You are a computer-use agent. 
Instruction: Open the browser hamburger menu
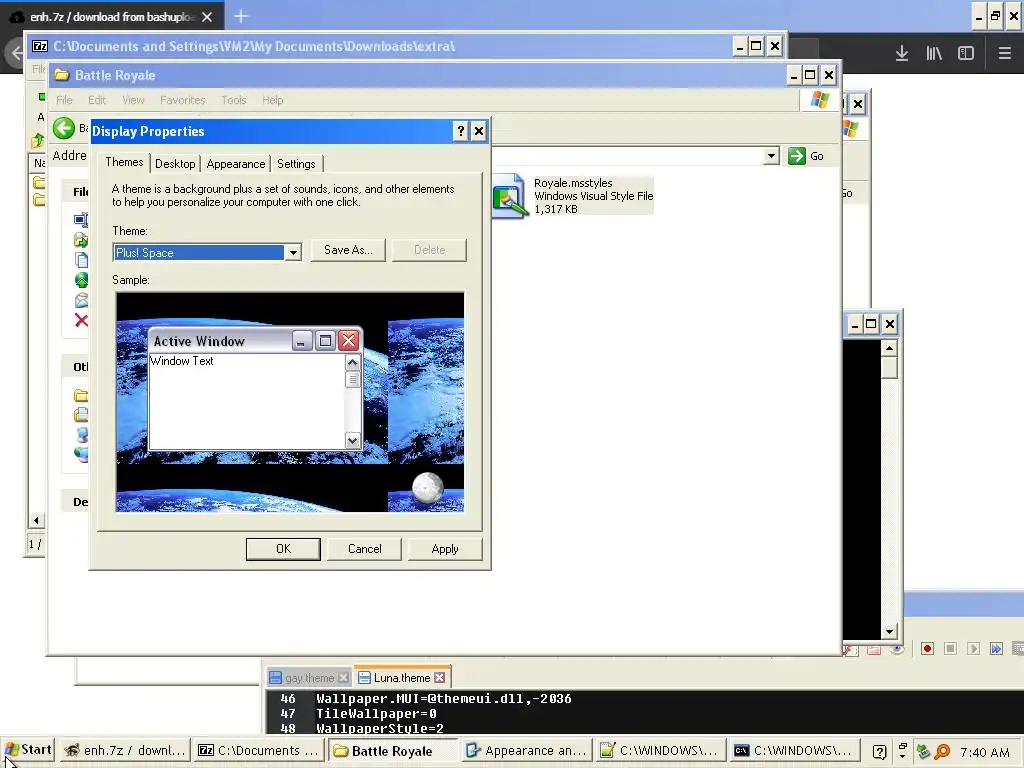(1005, 54)
